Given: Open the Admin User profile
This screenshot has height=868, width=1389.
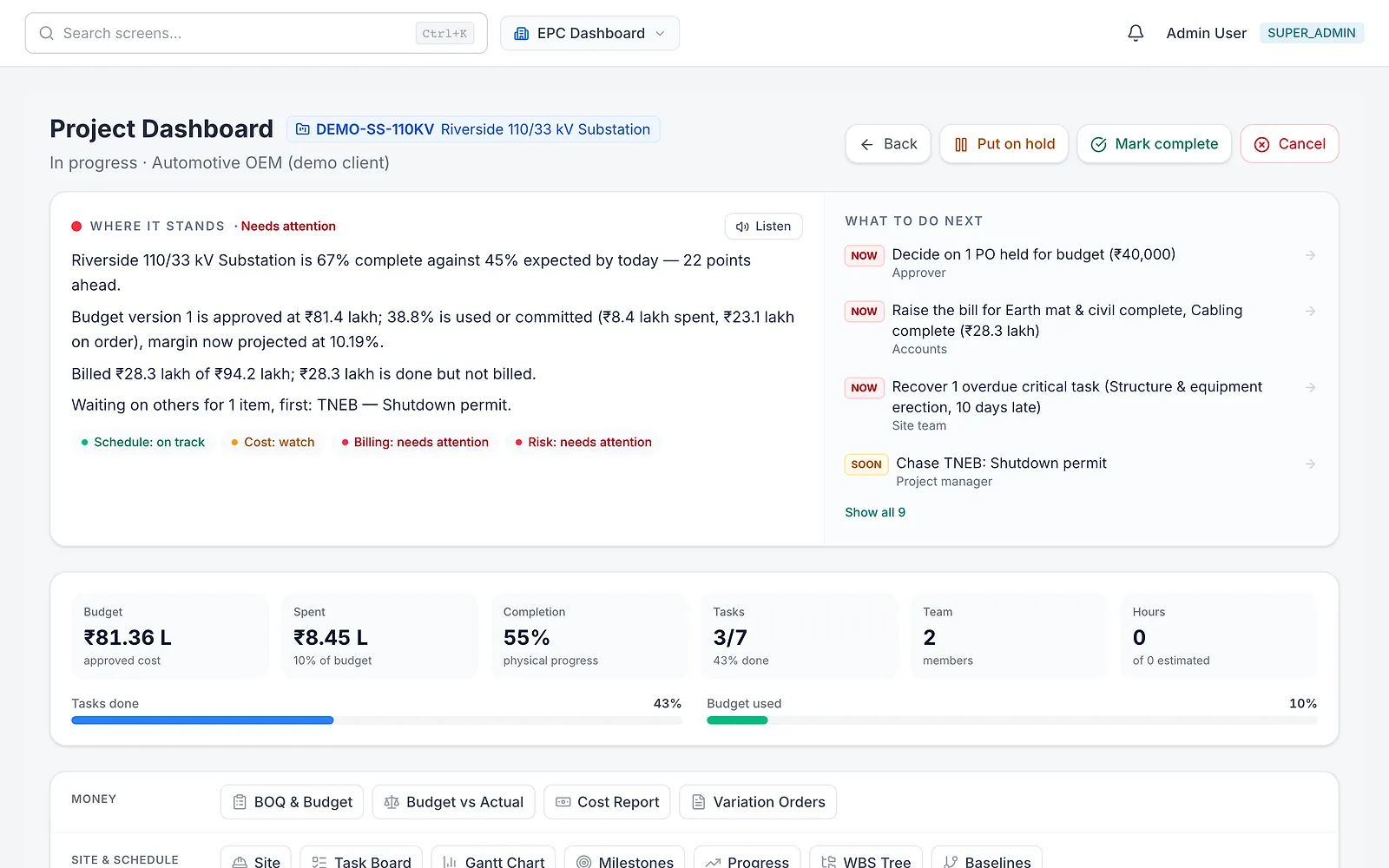Looking at the screenshot, I should [1206, 33].
